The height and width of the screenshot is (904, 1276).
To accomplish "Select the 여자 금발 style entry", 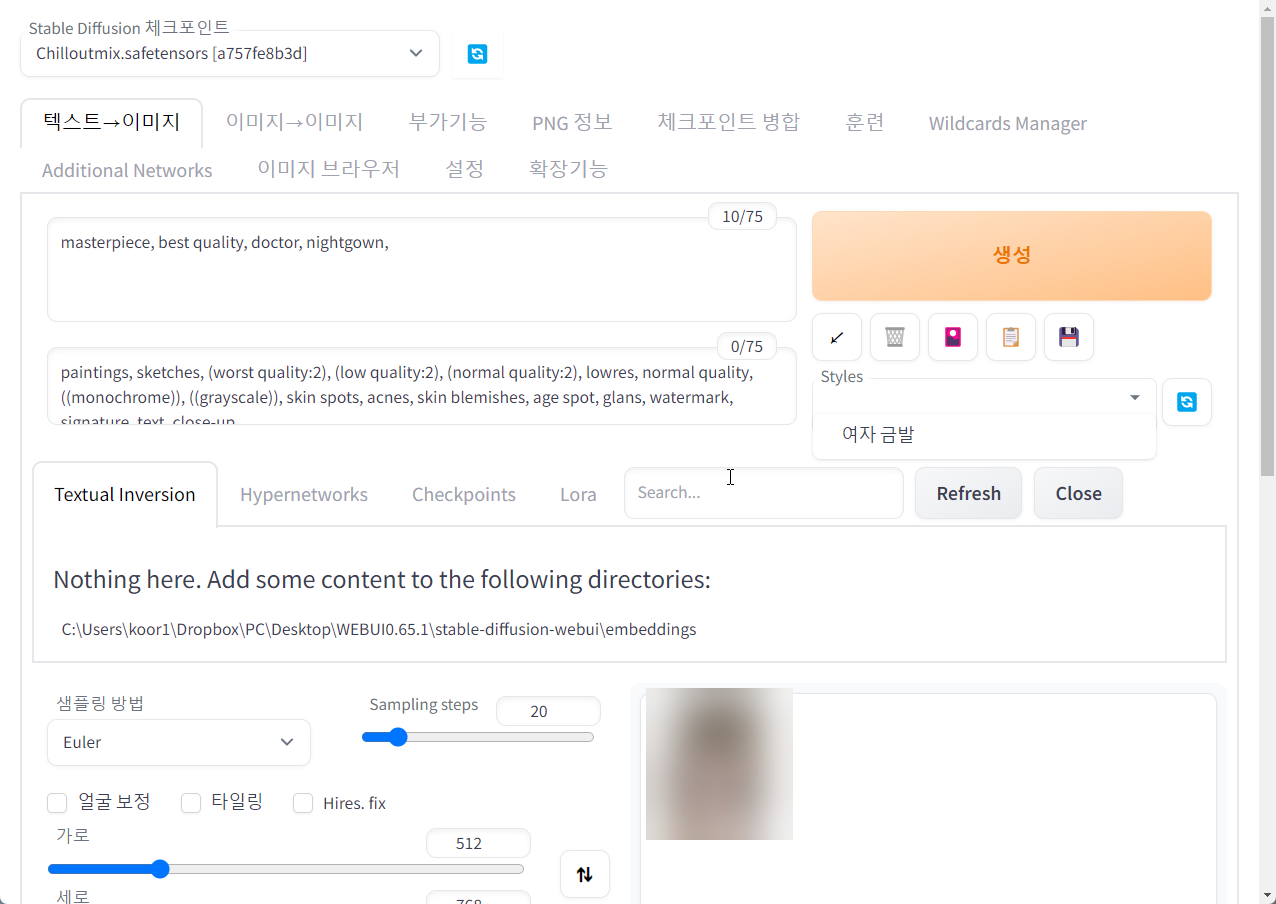I will click(876, 434).
